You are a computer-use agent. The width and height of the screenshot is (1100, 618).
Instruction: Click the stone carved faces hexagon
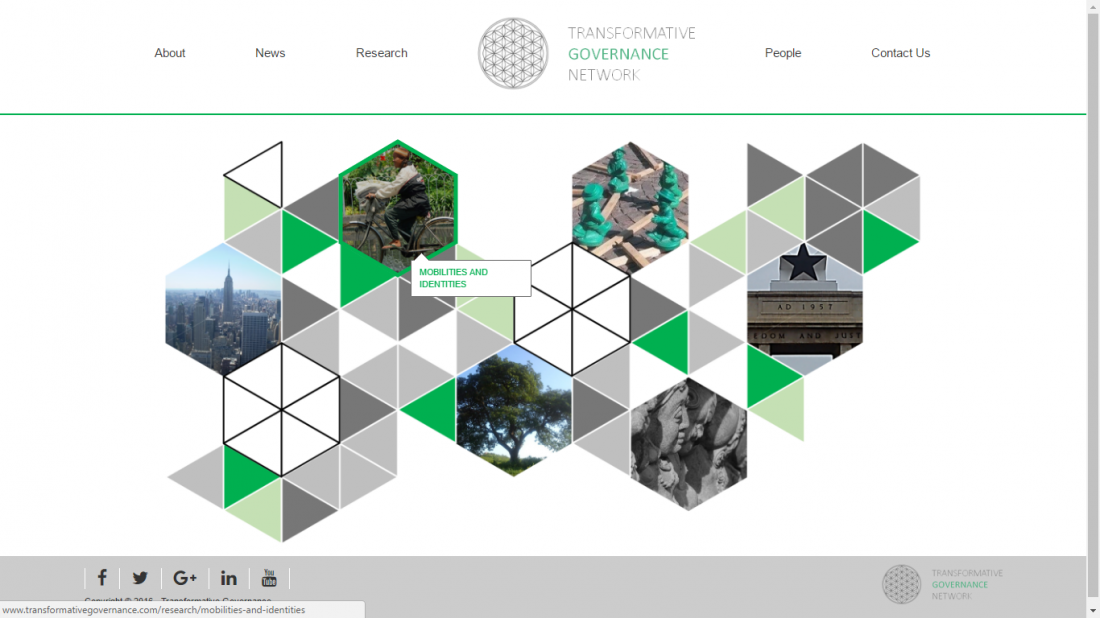click(688, 443)
